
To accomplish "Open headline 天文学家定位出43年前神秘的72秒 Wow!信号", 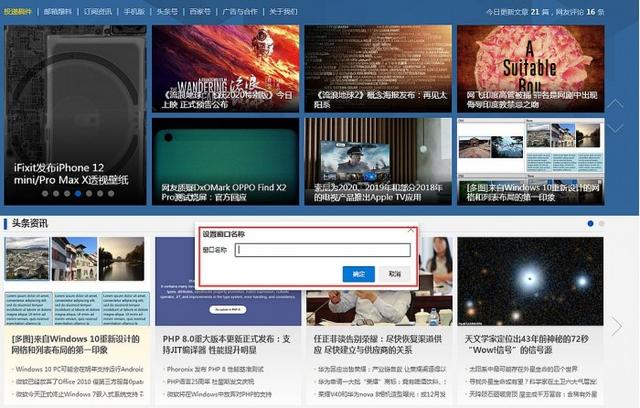I will (x=527, y=344).
